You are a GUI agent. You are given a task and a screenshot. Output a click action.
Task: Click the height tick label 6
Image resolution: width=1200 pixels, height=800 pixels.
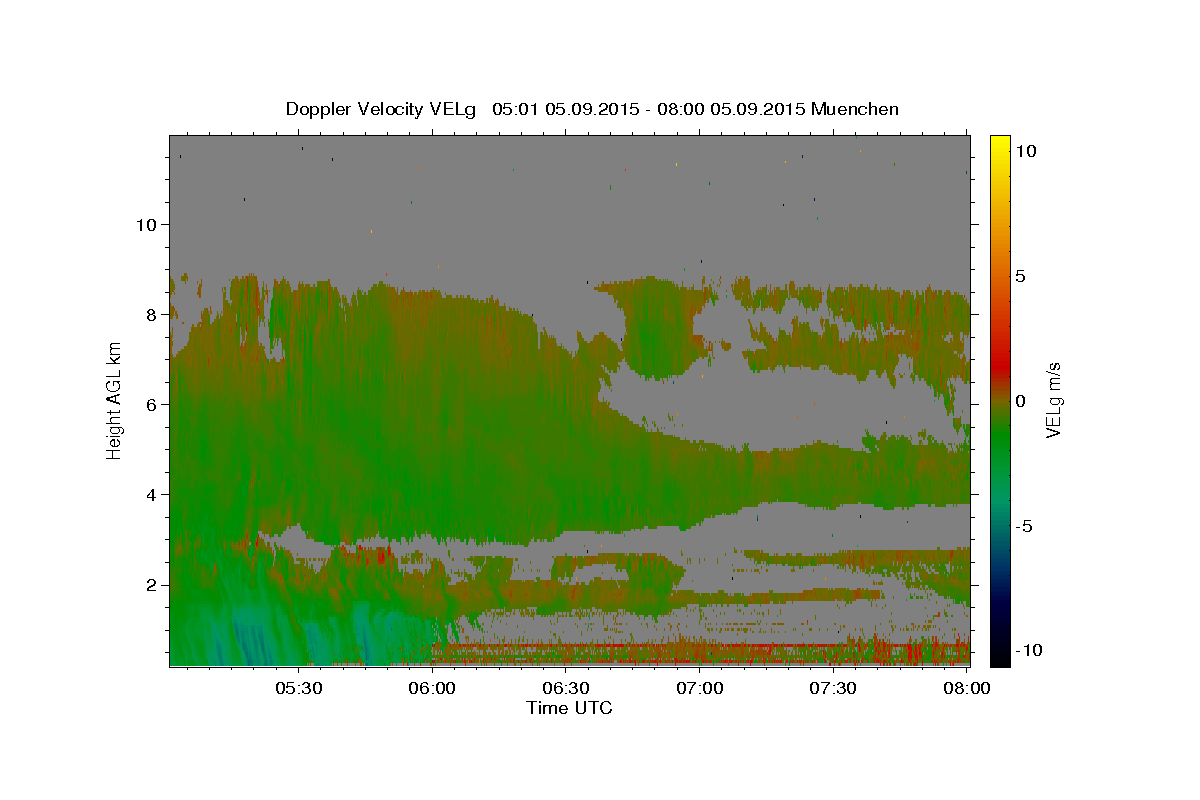(x=151, y=404)
